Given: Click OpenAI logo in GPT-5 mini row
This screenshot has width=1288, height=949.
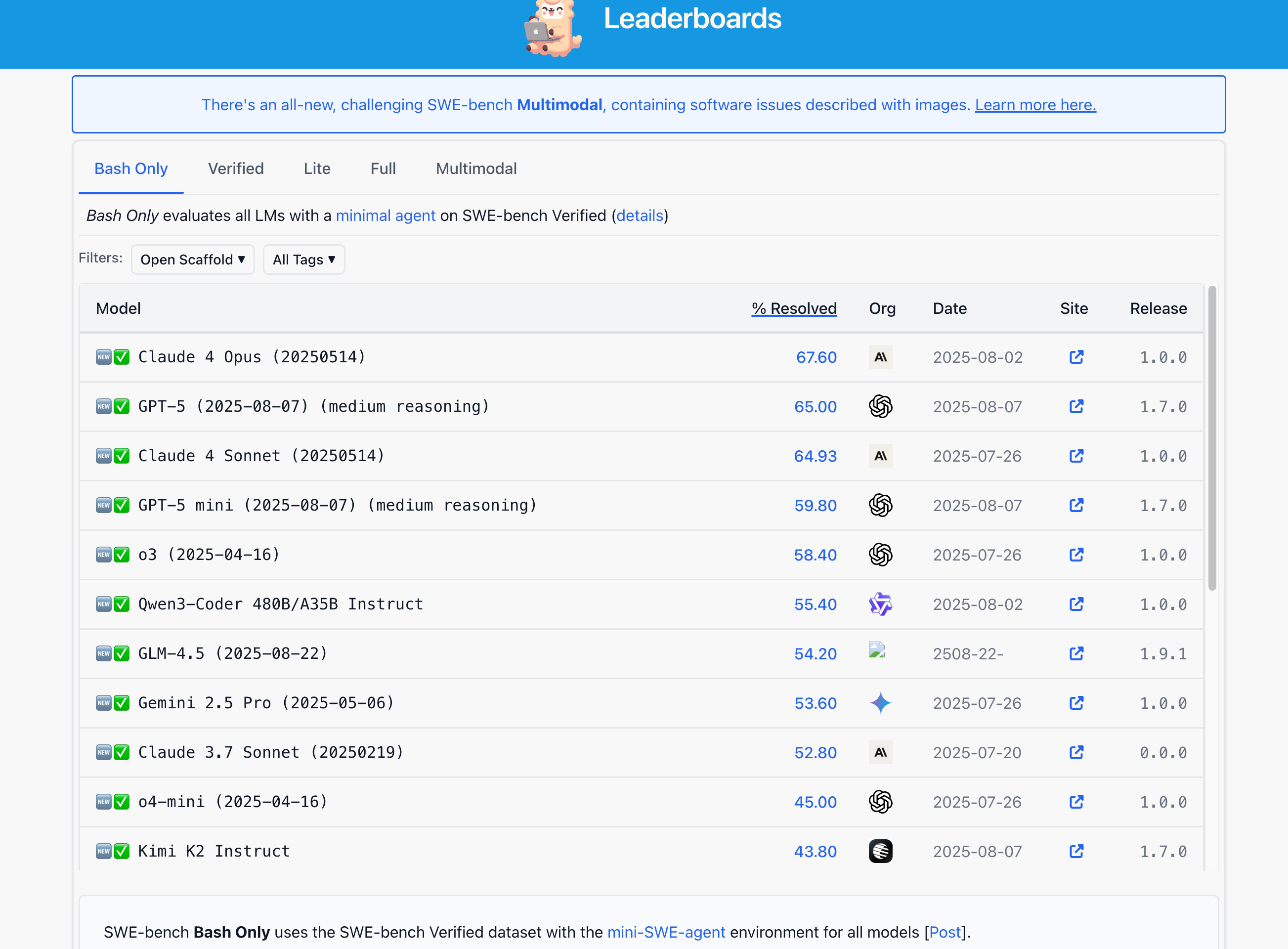Looking at the screenshot, I should (x=880, y=506).
